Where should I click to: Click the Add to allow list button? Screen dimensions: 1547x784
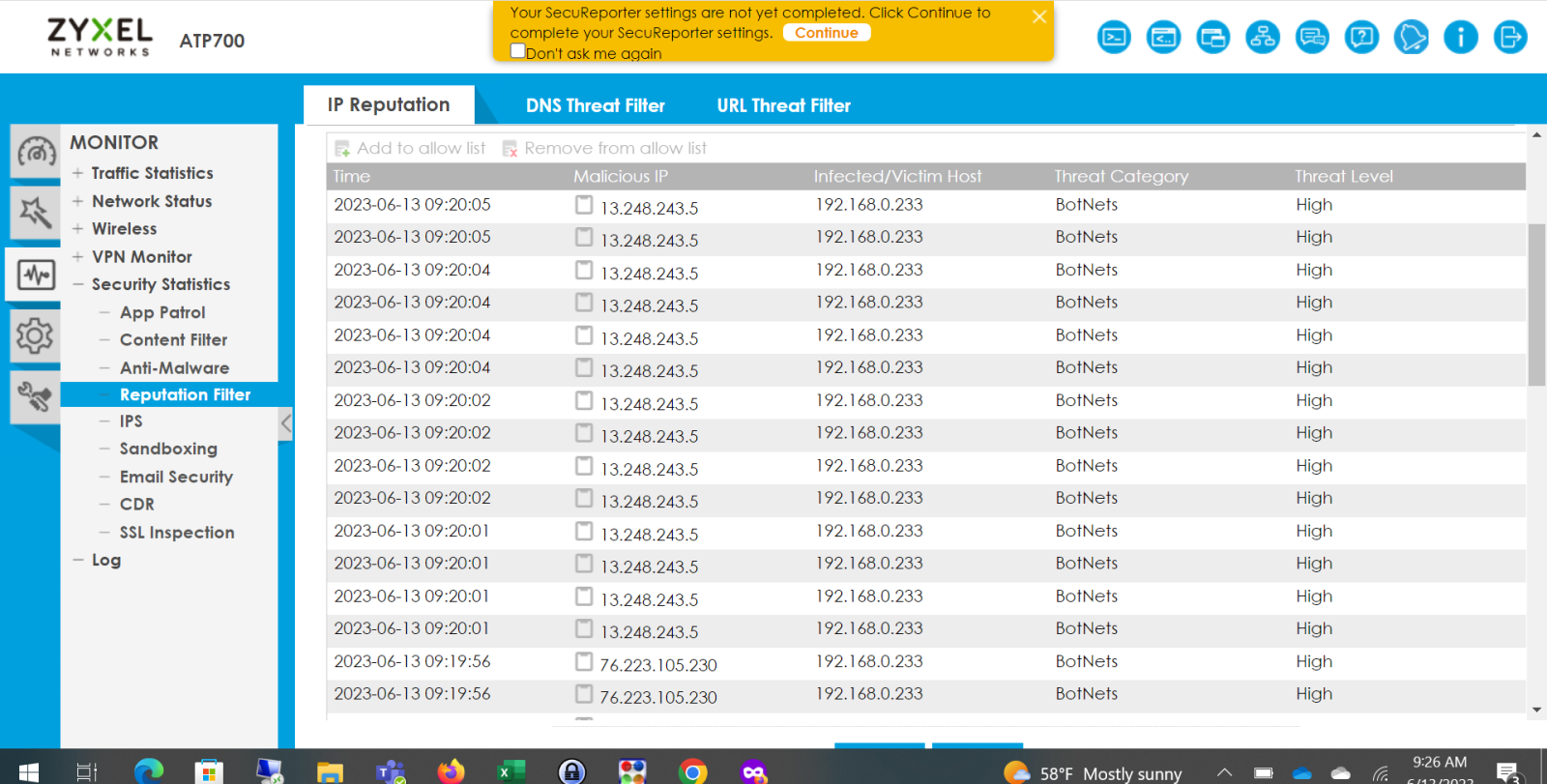(x=410, y=148)
